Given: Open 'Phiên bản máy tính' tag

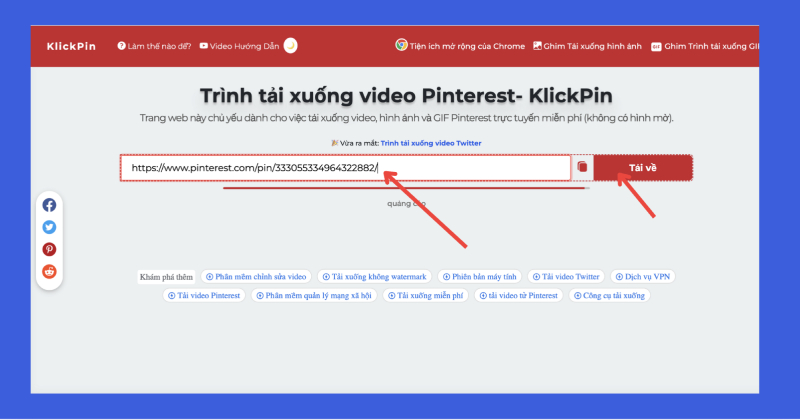Looking at the screenshot, I should coord(480,277).
